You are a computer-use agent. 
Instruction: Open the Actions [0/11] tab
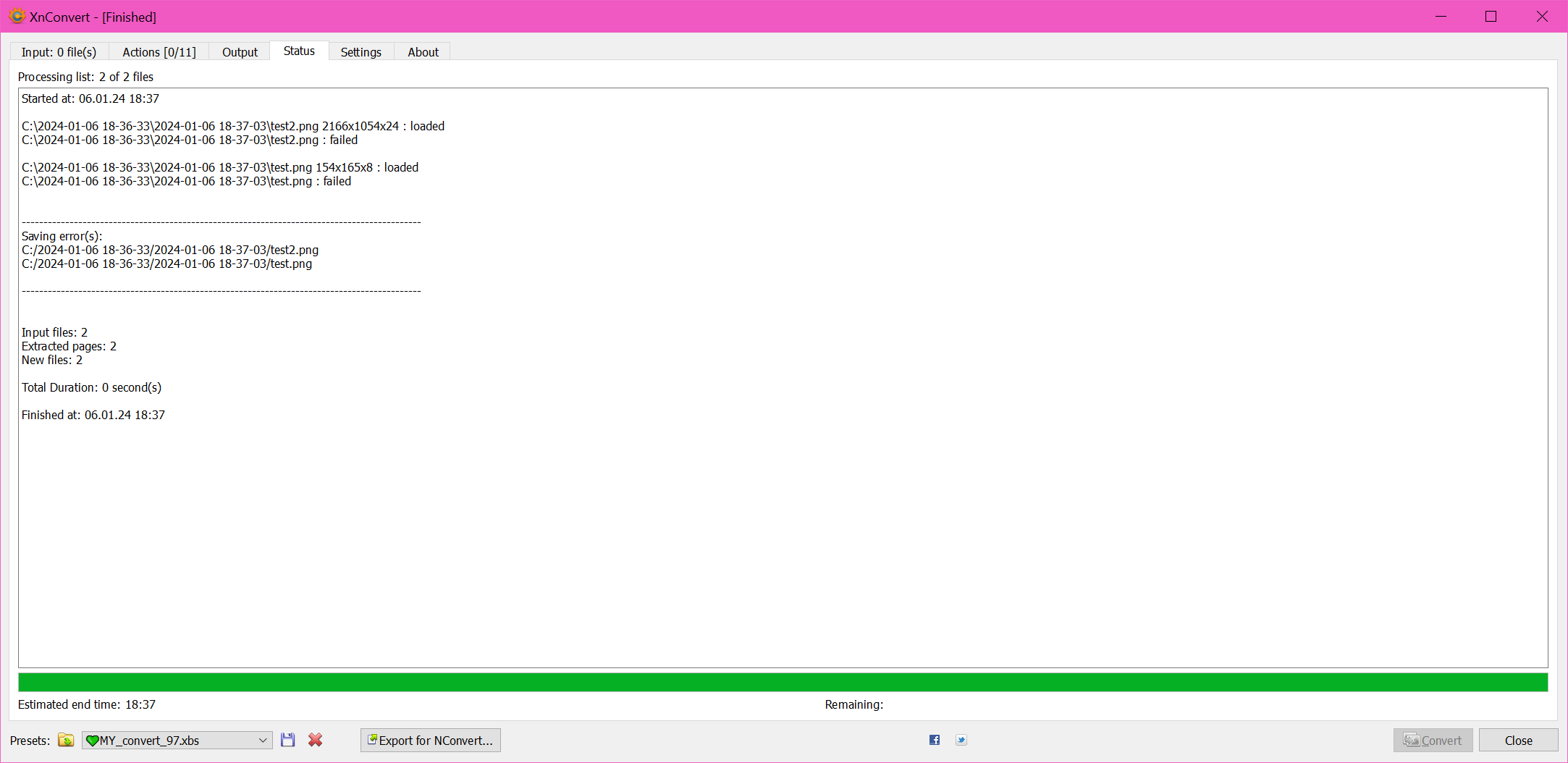coord(159,52)
